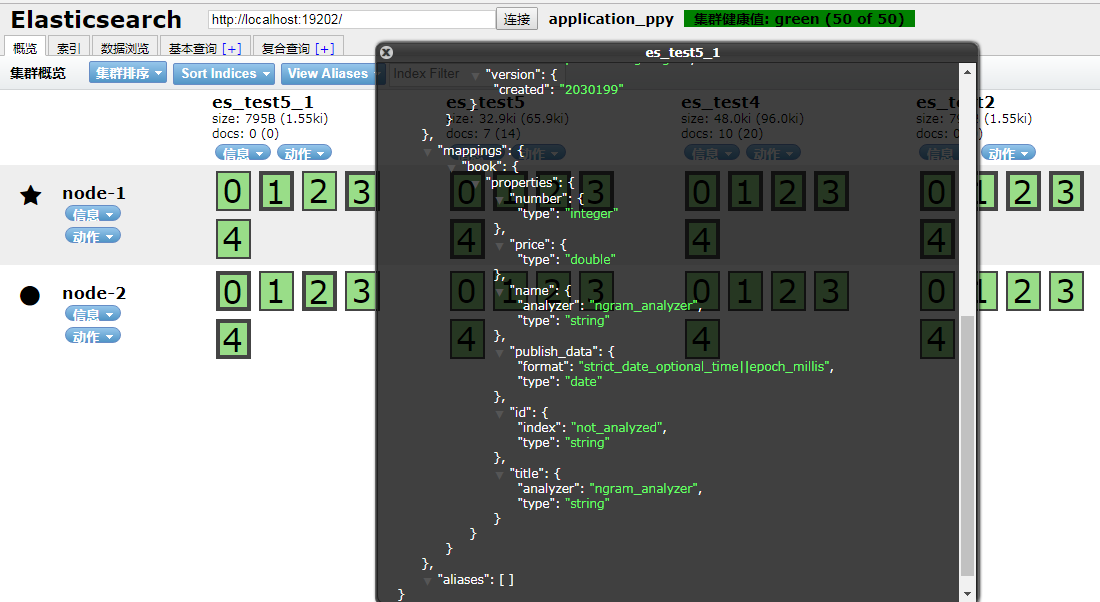The image size is (1100, 602).
Task: Select shard 3 of es_test2 on node-1
Action: pyautogui.click(x=1066, y=191)
